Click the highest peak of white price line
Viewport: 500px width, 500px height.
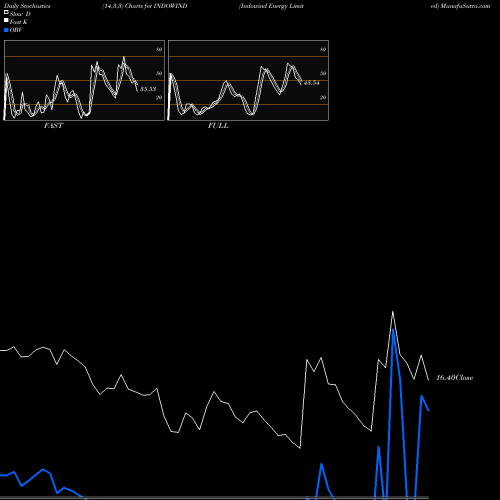[x=393, y=312]
